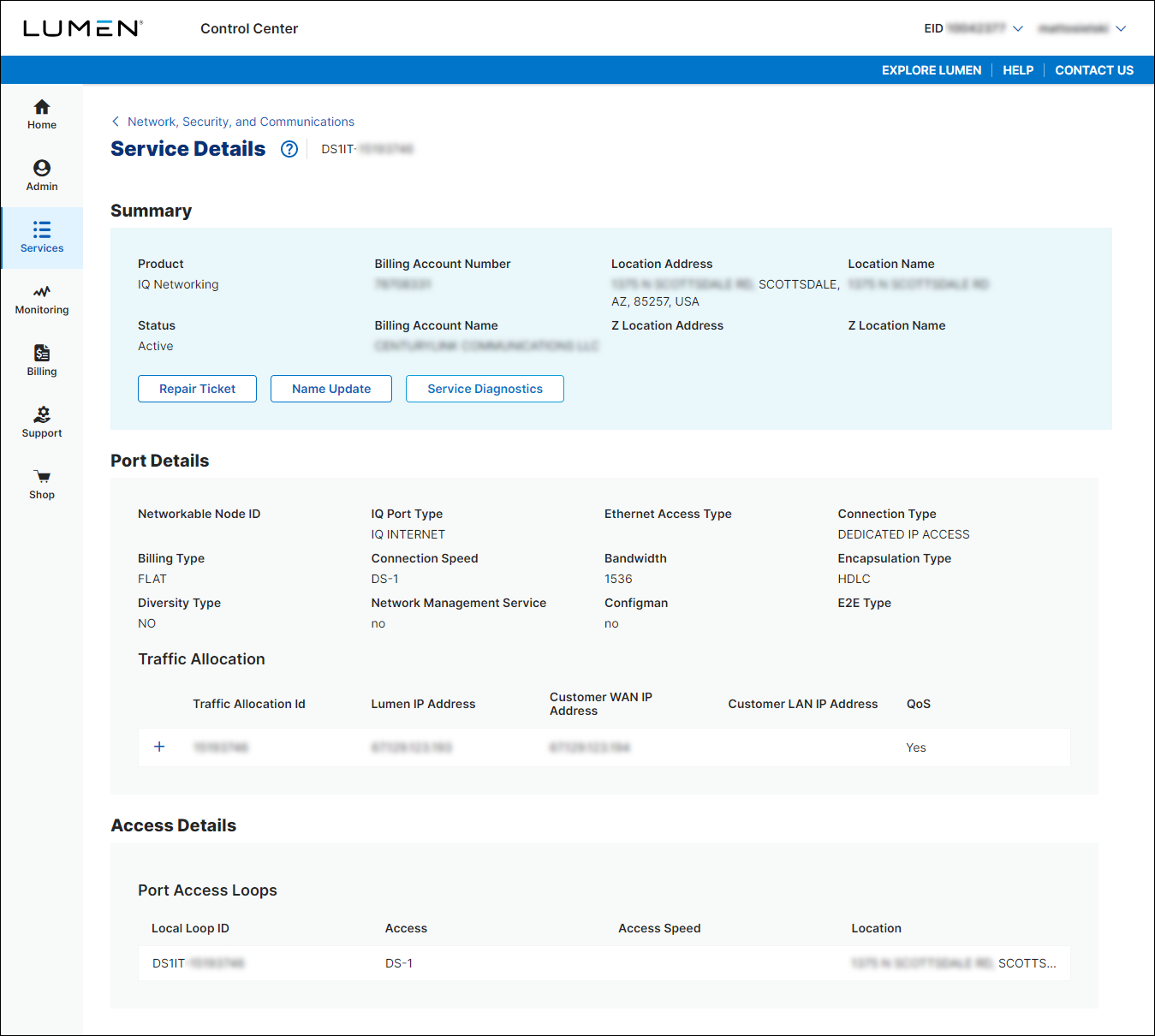Open the Admin section icon
This screenshot has height=1036, width=1155.
[x=42, y=168]
